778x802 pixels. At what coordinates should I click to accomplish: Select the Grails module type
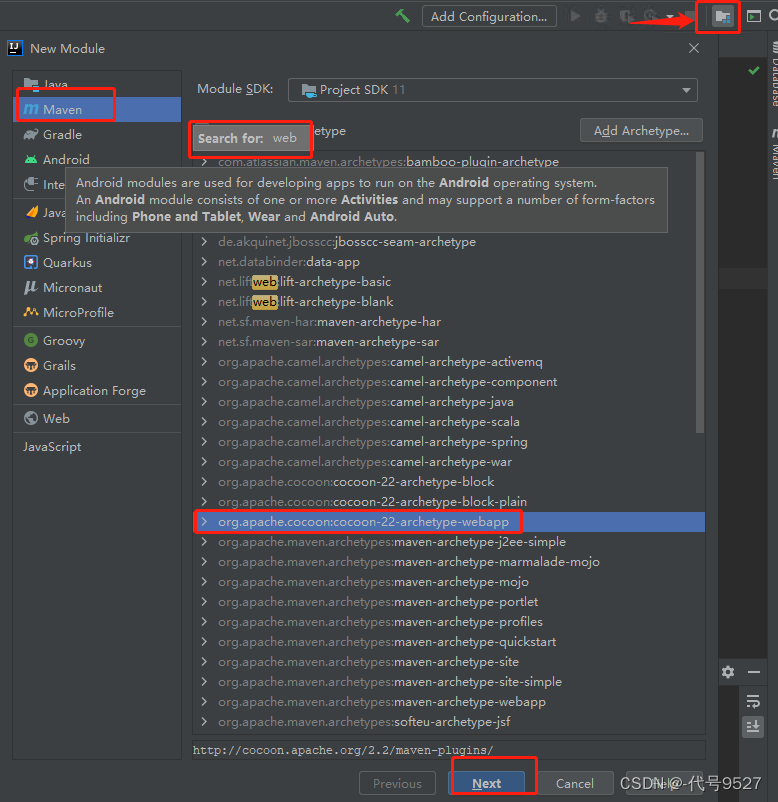[97, 366]
